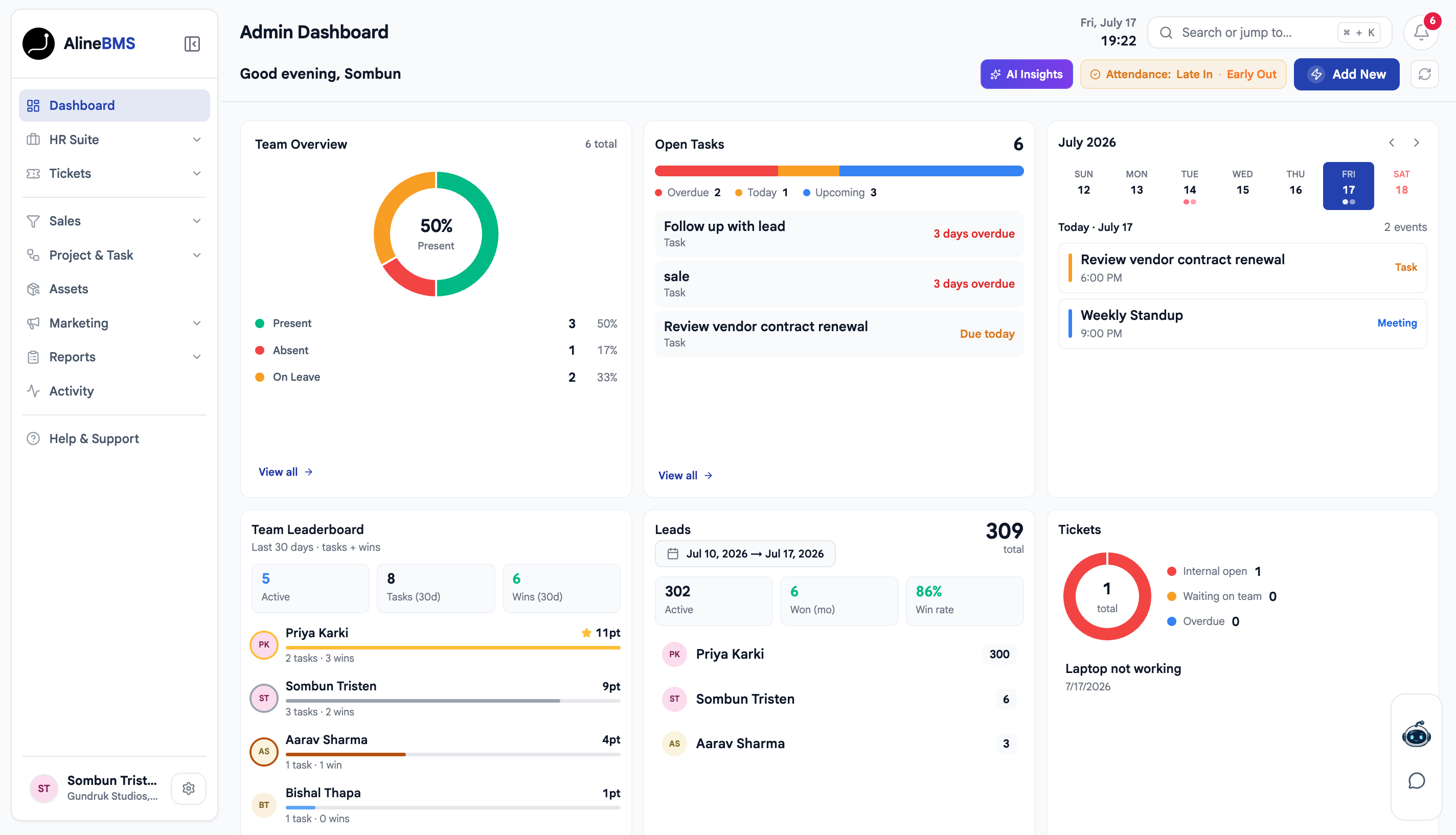
Task: Click the Tickets ticket icon
Action: coord(33,173)
